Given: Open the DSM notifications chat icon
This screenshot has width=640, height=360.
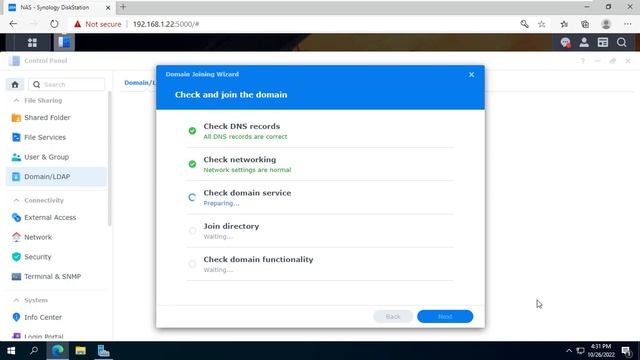Looking at the screenshot, I should coord(565,42).
